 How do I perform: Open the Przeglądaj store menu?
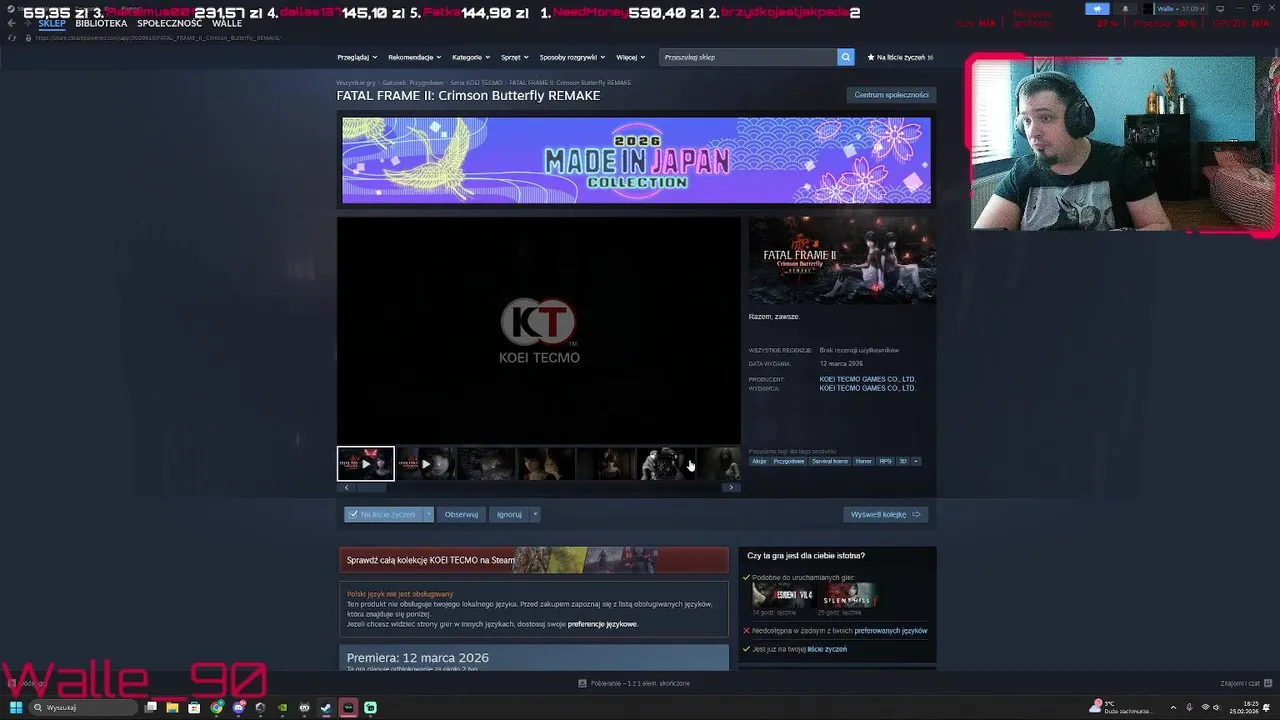(x=356, y=57)
